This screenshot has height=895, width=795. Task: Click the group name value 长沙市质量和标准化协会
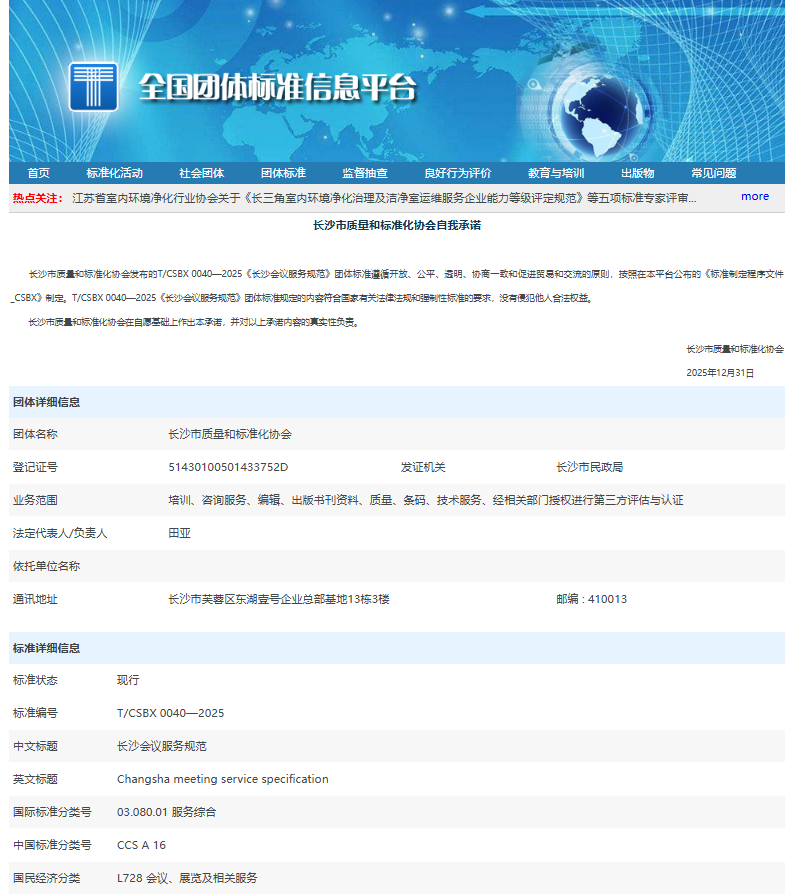pos(230,434)
